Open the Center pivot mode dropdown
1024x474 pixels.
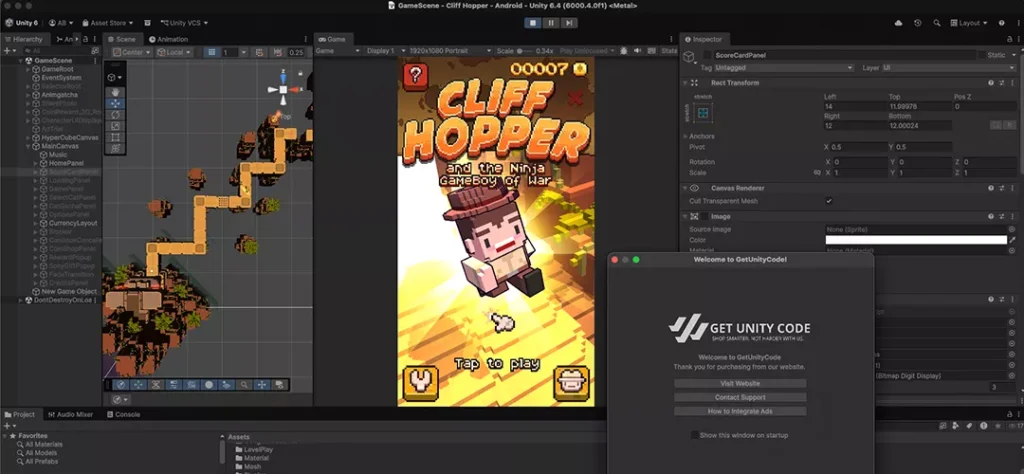coord(132,52)
